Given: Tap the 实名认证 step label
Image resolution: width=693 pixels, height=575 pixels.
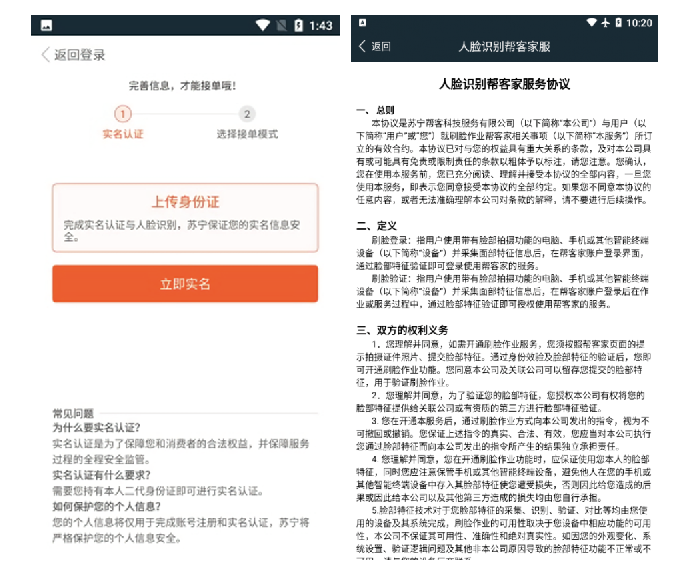Looking at the screenshot, I should pos(123,134).
